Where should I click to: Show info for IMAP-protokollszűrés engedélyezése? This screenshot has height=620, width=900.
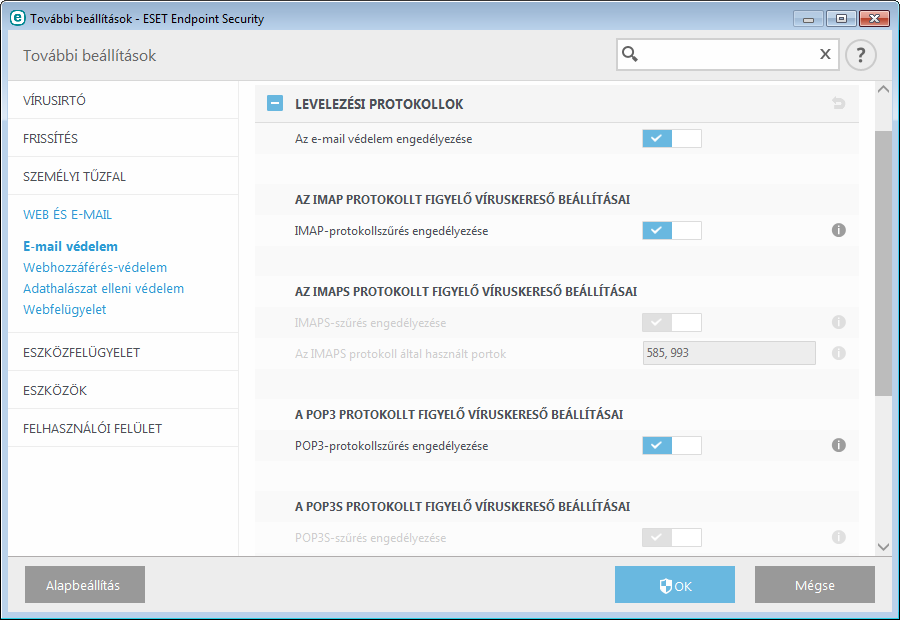pyautogui.click(x=839, y=230)
